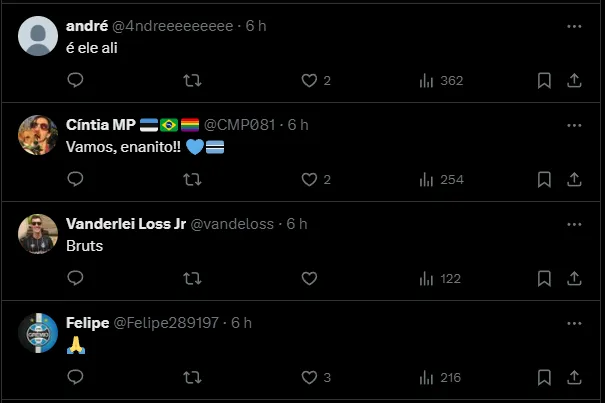Open more options on Vanderlei's tweet

574,224
